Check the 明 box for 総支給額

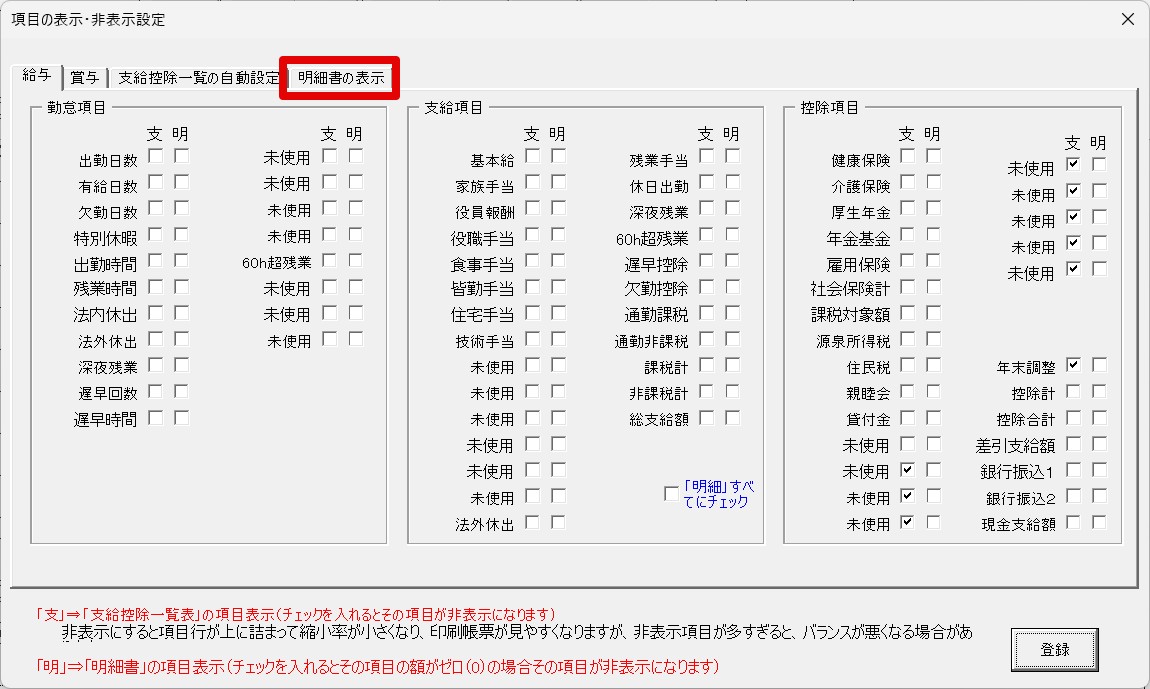[732, 418]
